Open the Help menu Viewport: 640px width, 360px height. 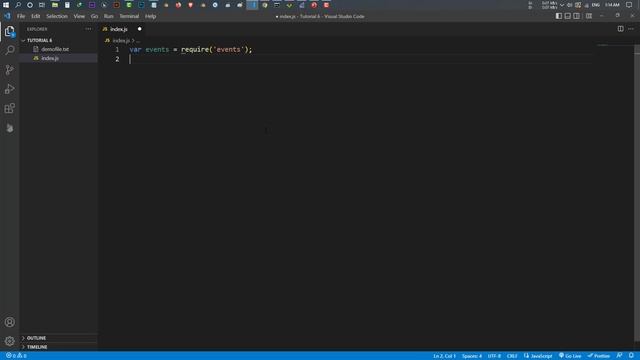pyautogui.click(x=150, y=16)
